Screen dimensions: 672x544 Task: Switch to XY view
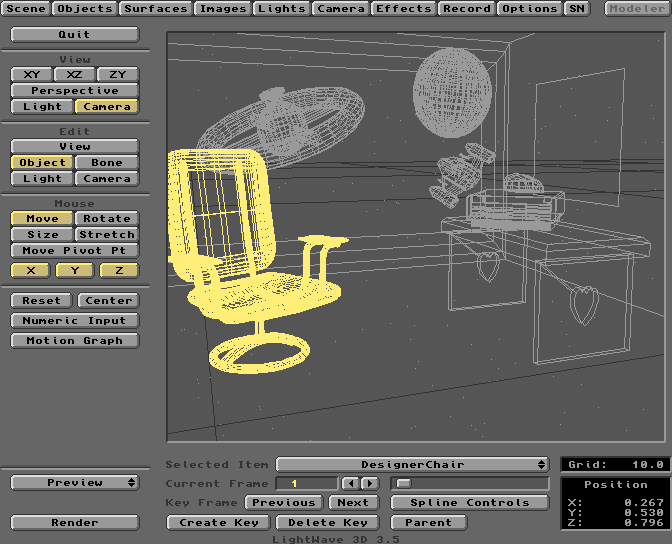(32, 75)
